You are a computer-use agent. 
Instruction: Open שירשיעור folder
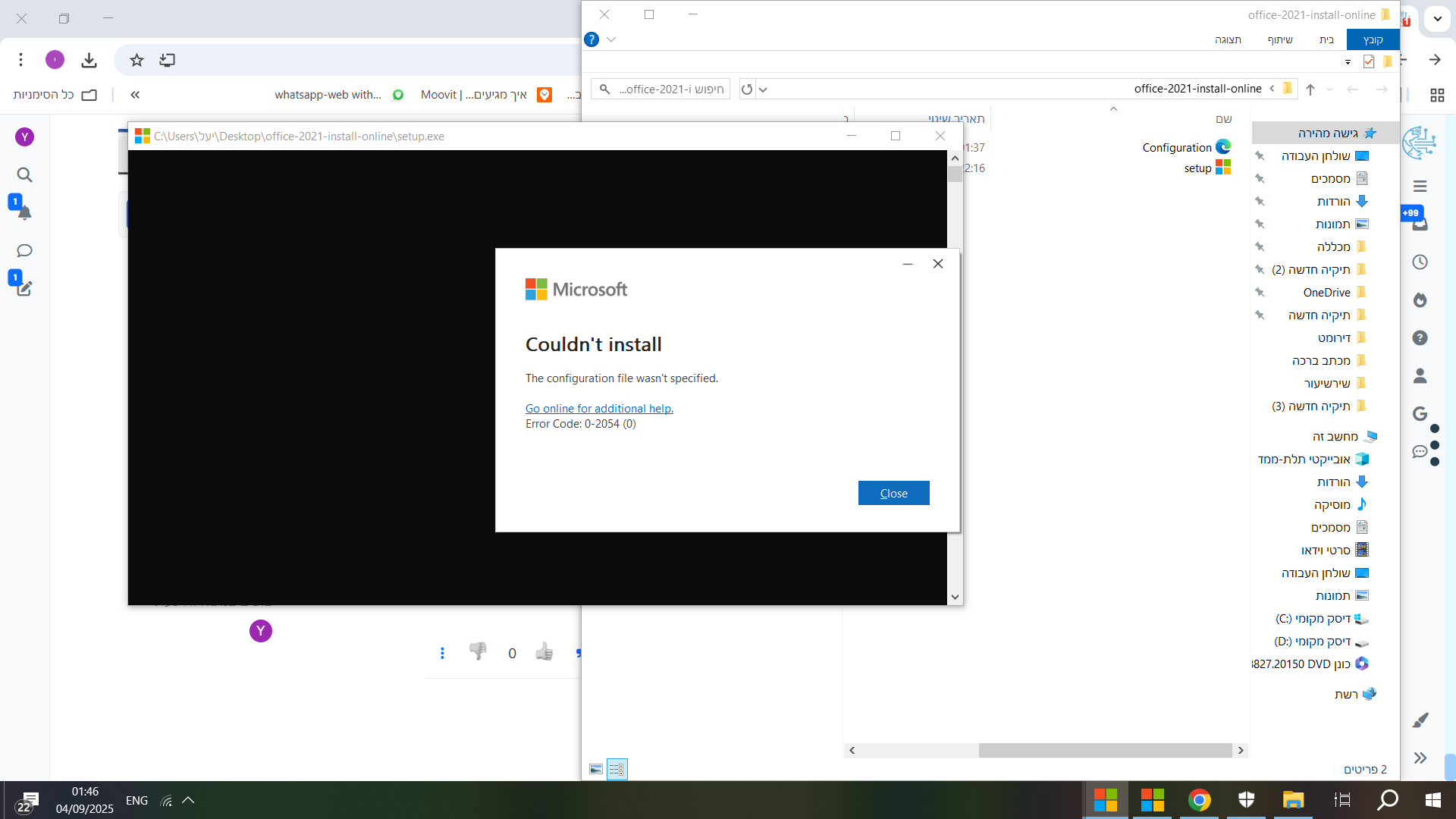pyautogui.click(x=1335, y=383)
